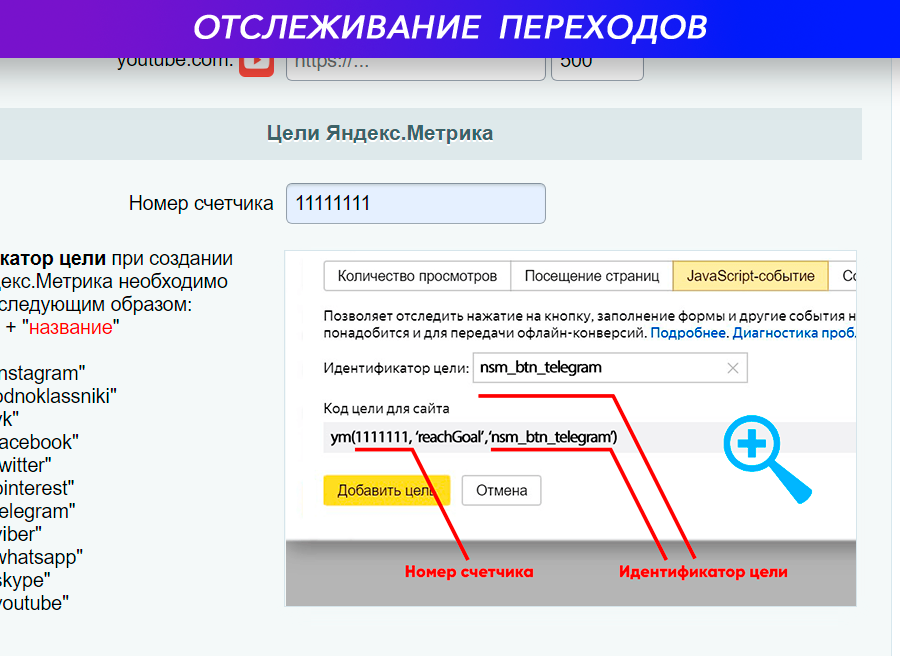Image resolution: width=900 pixels, height=656 pixels.
Task: Click the Цели Яндекс.Метрика section header
Action: [380, 133]
